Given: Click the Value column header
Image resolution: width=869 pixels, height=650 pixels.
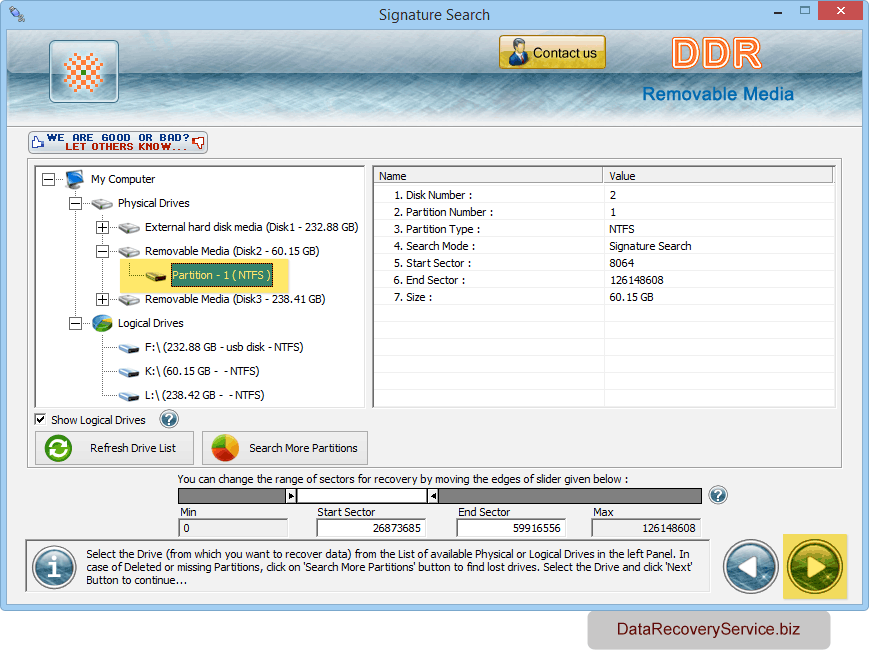Looking at the screenshot, I should pyautogui.click(x=718, y=176).
